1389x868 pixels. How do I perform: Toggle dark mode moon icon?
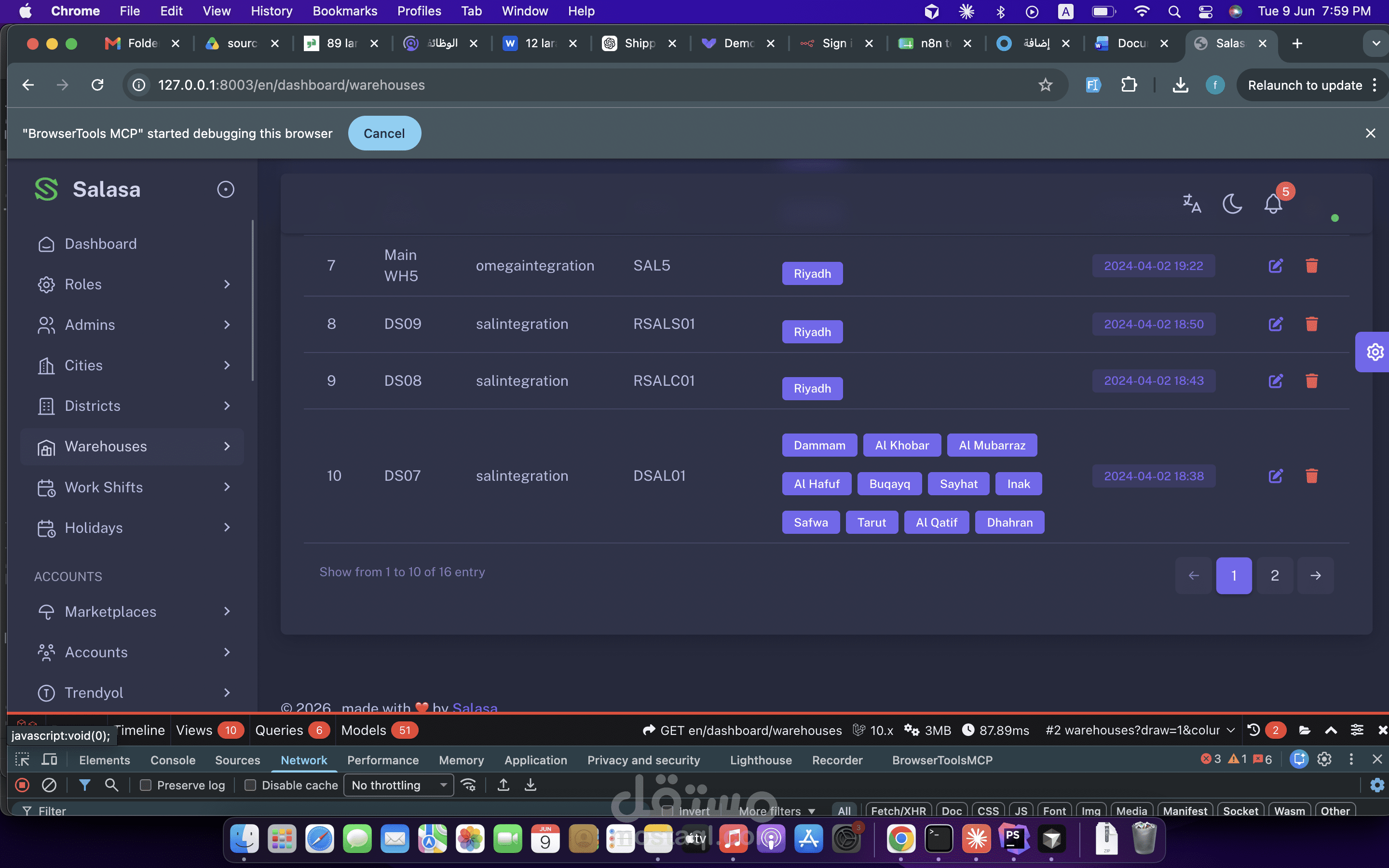pos(1232,203)
